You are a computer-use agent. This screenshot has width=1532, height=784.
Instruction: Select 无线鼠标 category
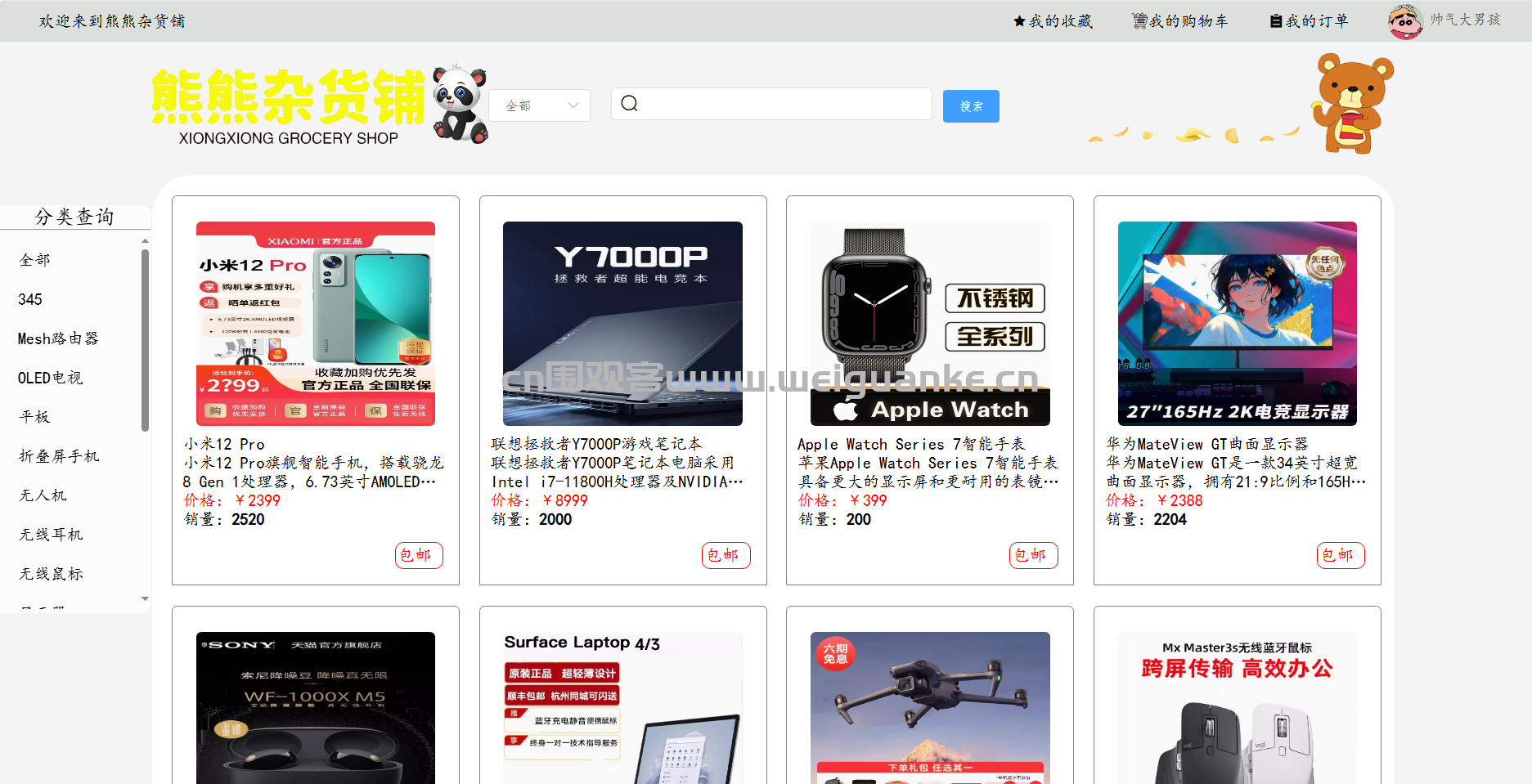click(51, 574)
